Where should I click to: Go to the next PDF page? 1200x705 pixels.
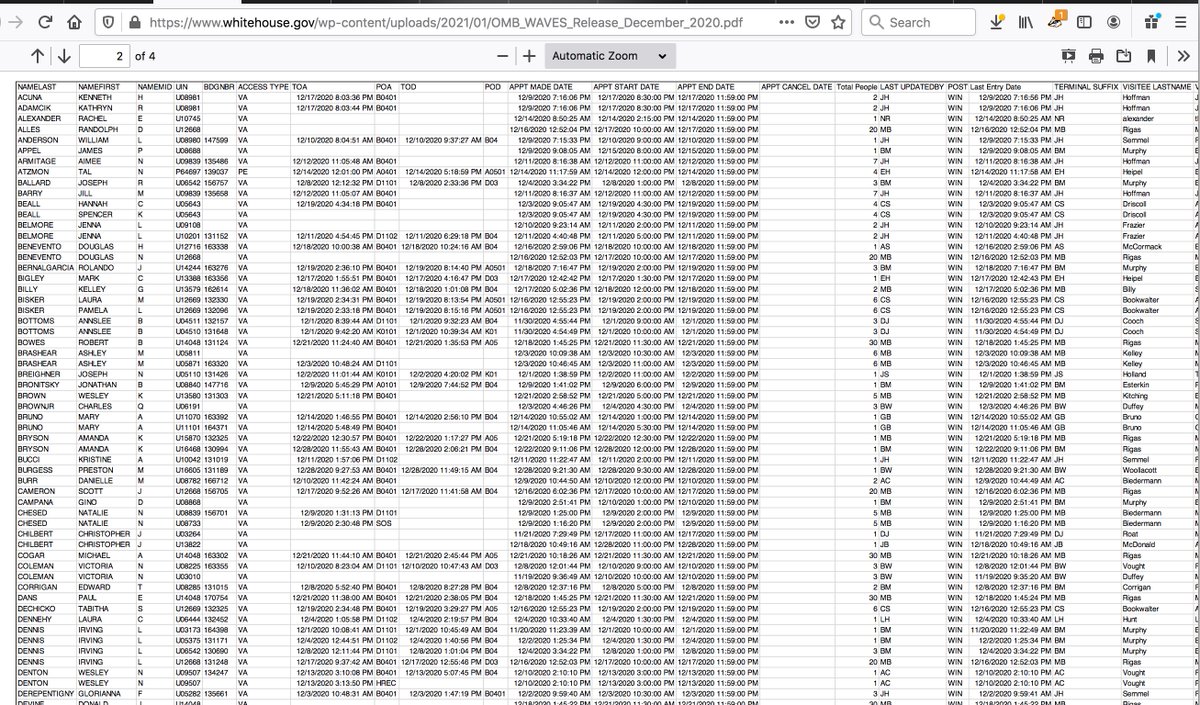pos(64,56)
